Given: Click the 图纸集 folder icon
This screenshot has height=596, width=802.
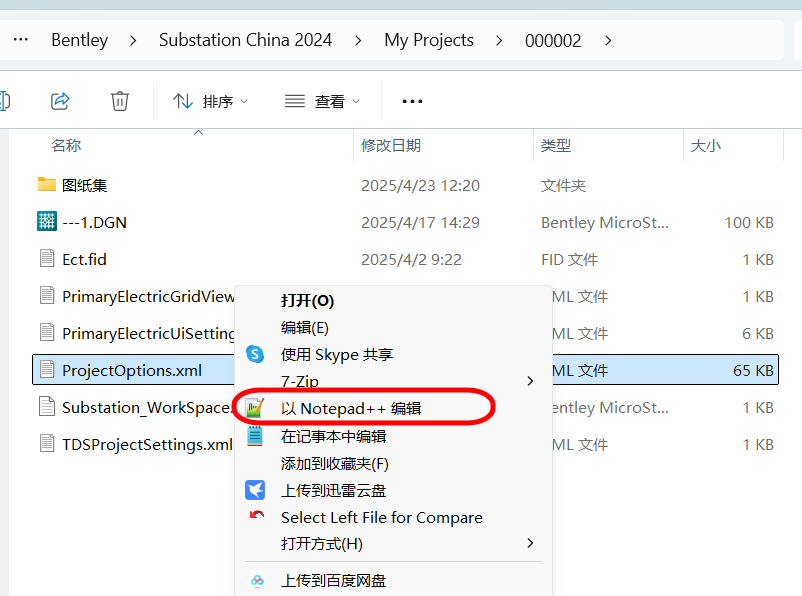Looking at the screenshot, I should tap(47, 184).
